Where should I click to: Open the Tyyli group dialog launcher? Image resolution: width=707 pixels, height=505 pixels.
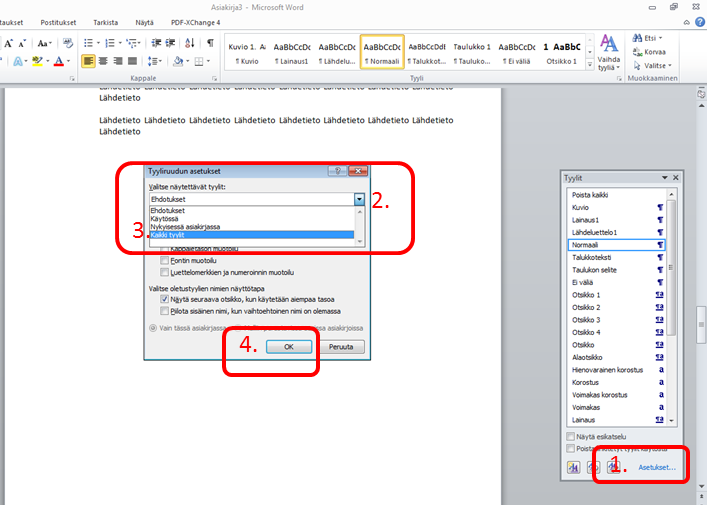pyautogui.click(x=620, y=78)
